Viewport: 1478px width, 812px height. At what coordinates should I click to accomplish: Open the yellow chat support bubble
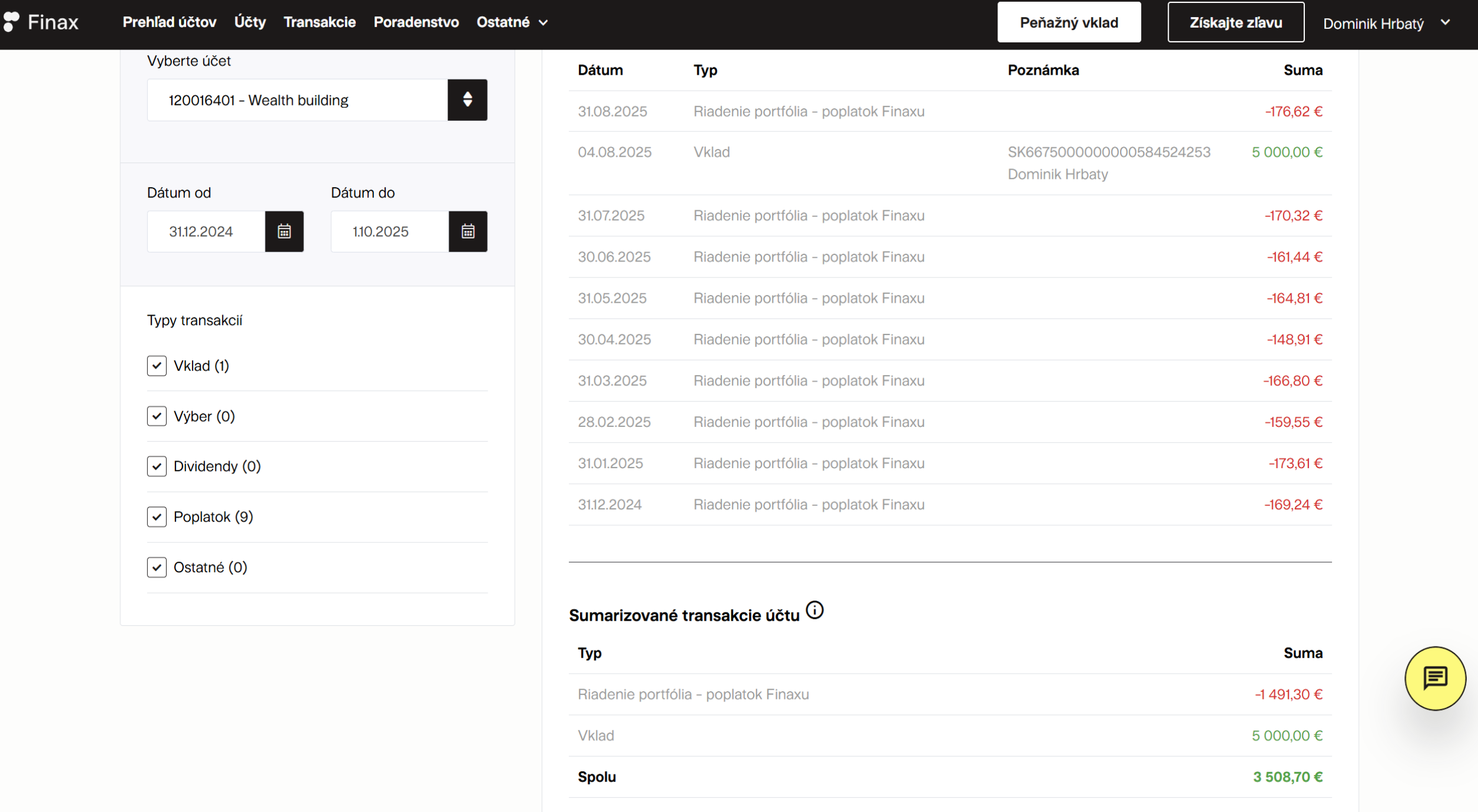pos(1435,678)
